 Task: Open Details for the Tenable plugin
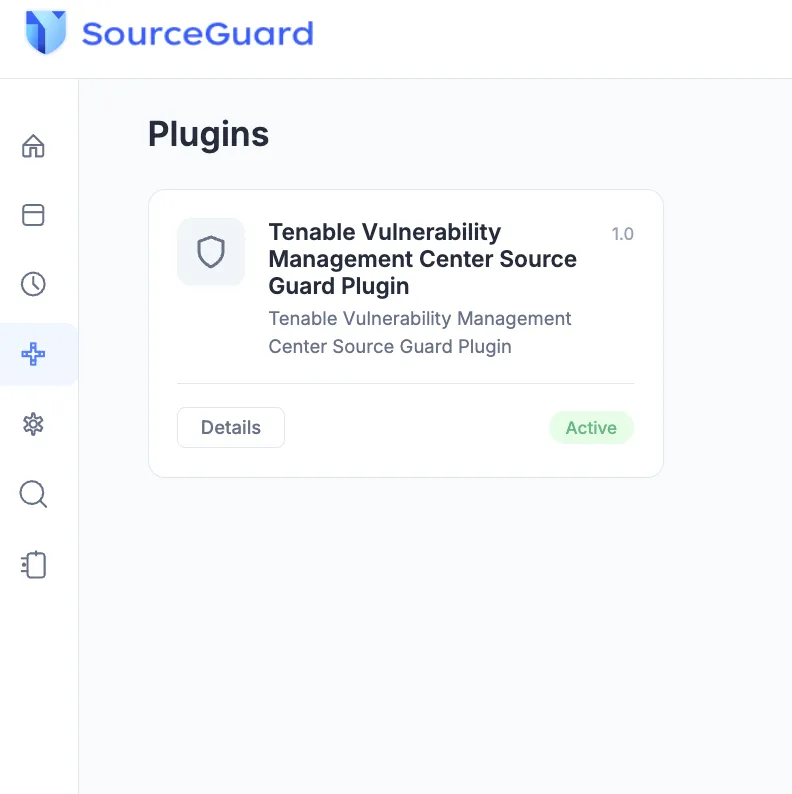point(231,427)
